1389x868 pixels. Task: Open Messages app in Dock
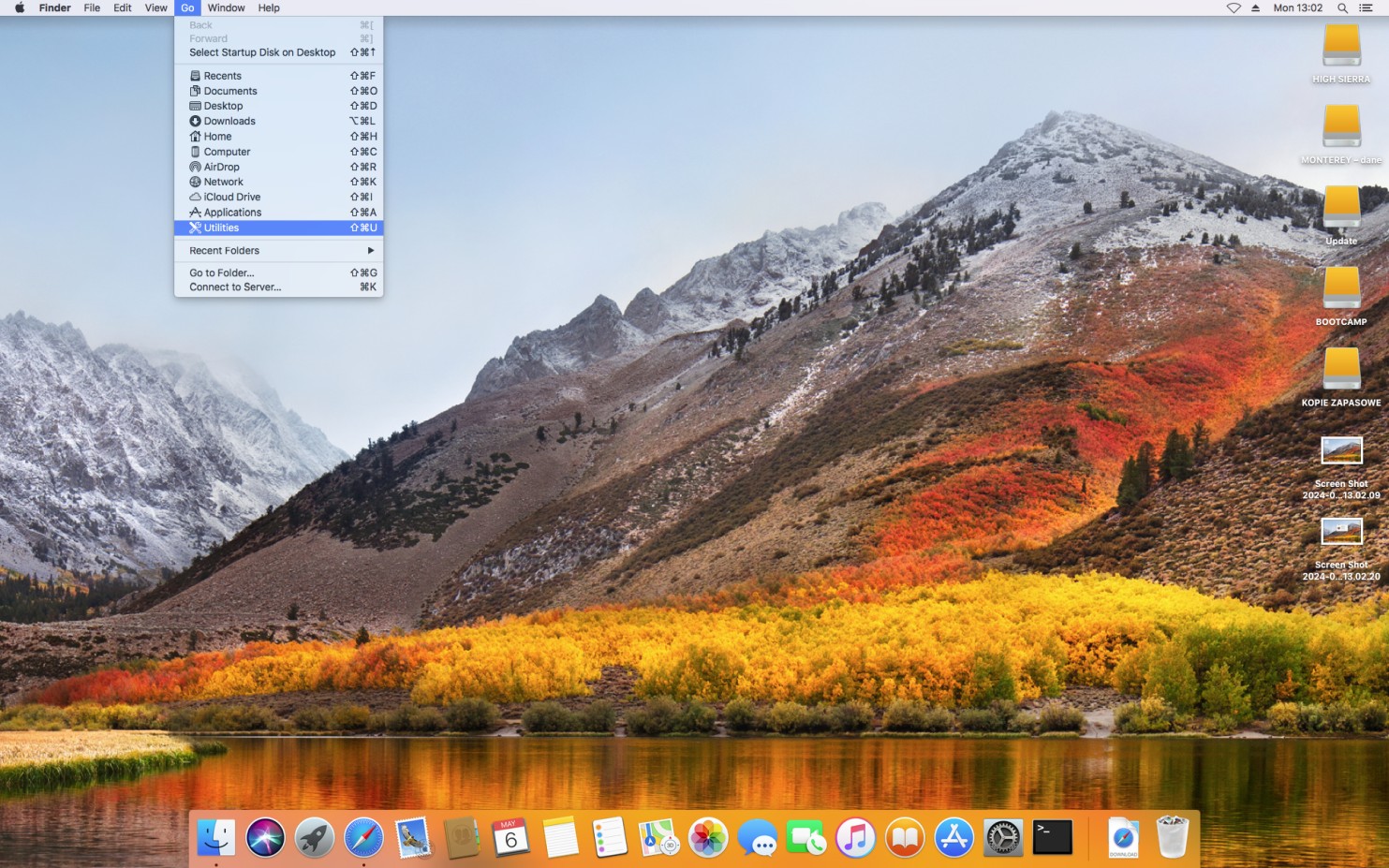757,837
